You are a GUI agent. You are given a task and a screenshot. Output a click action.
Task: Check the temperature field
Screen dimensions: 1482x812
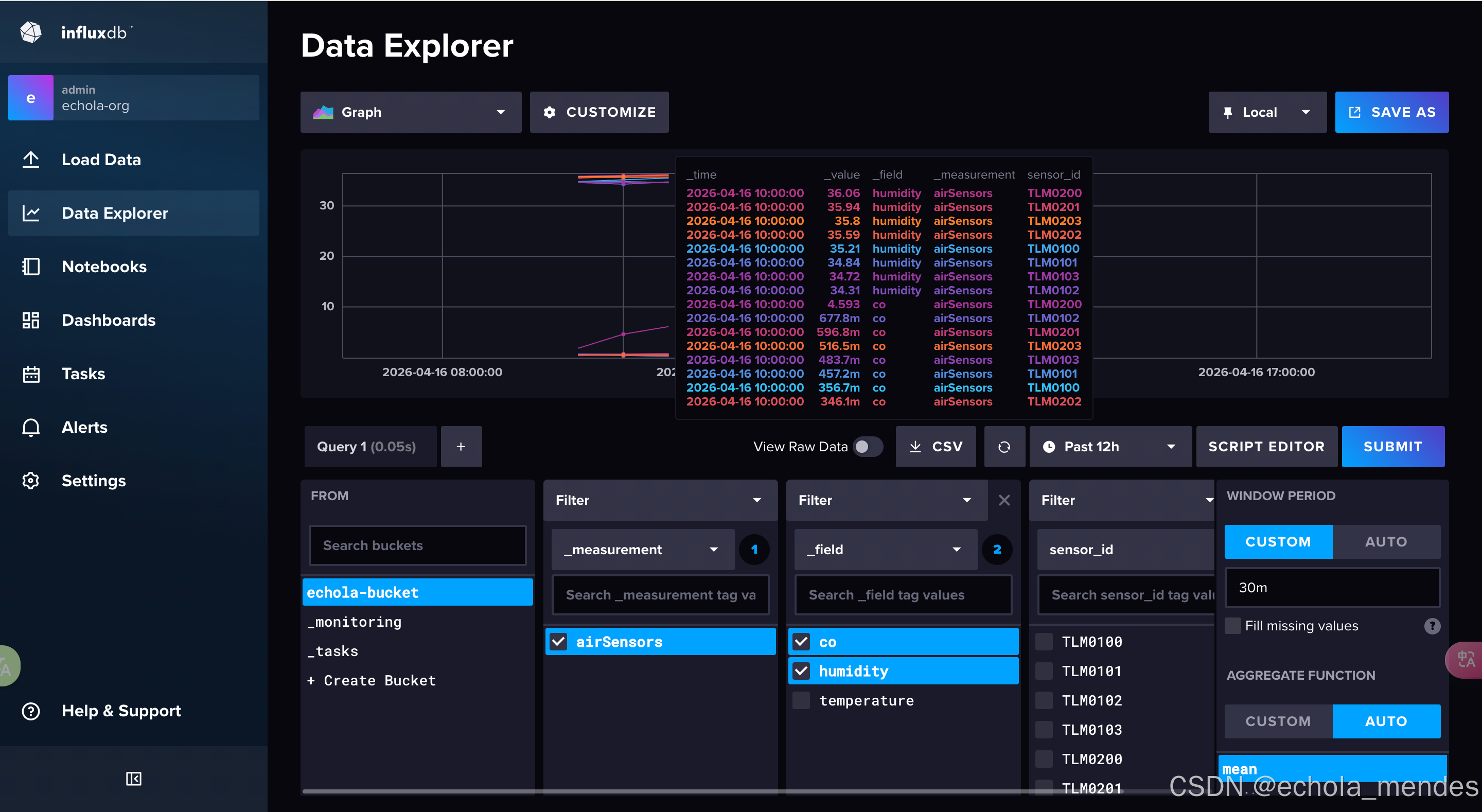coord(801,700)
